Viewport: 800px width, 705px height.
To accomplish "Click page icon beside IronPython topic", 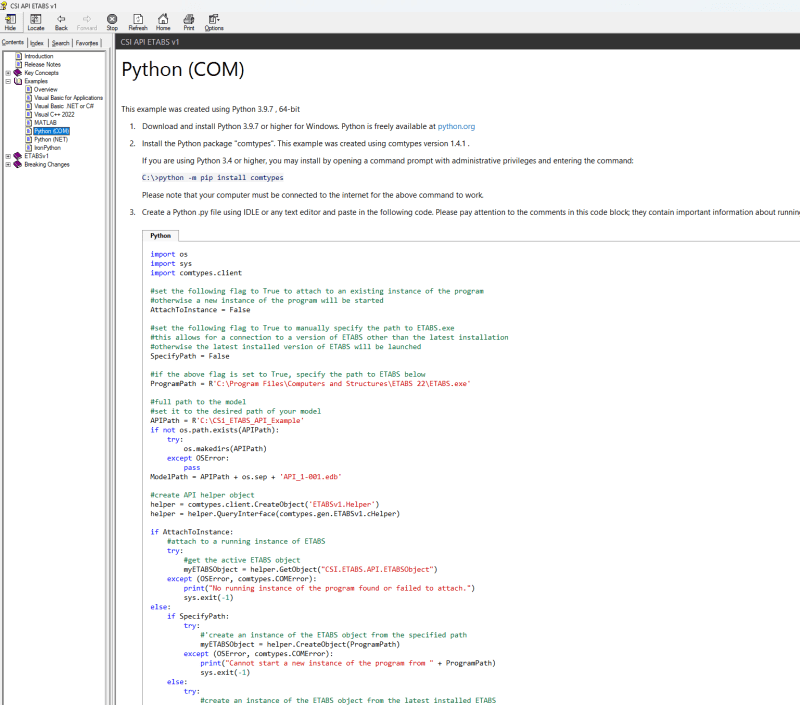I will (29, 147).
